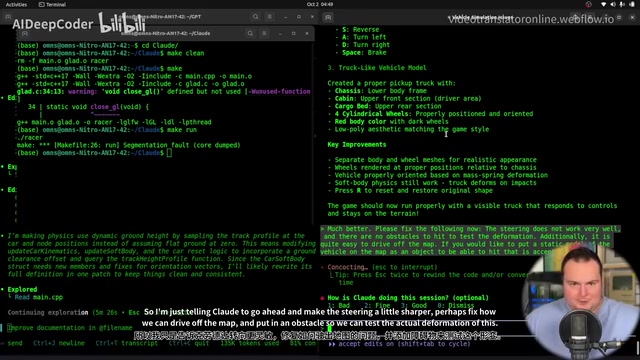Click the 'Press R to reset' line
The width and height of the screenshot is (640, 360).
[413, 191]
